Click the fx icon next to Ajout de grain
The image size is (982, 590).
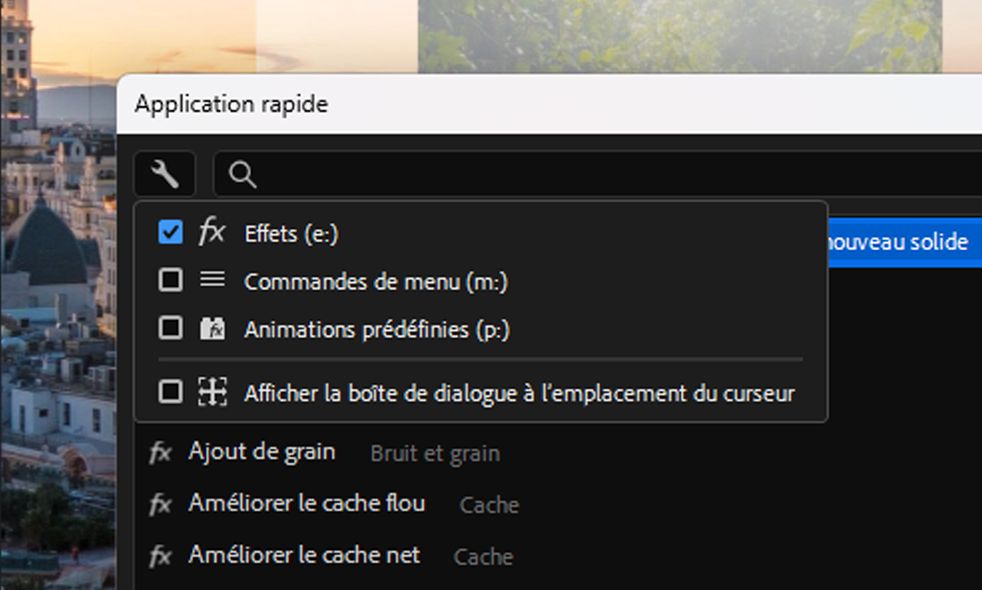160,453
